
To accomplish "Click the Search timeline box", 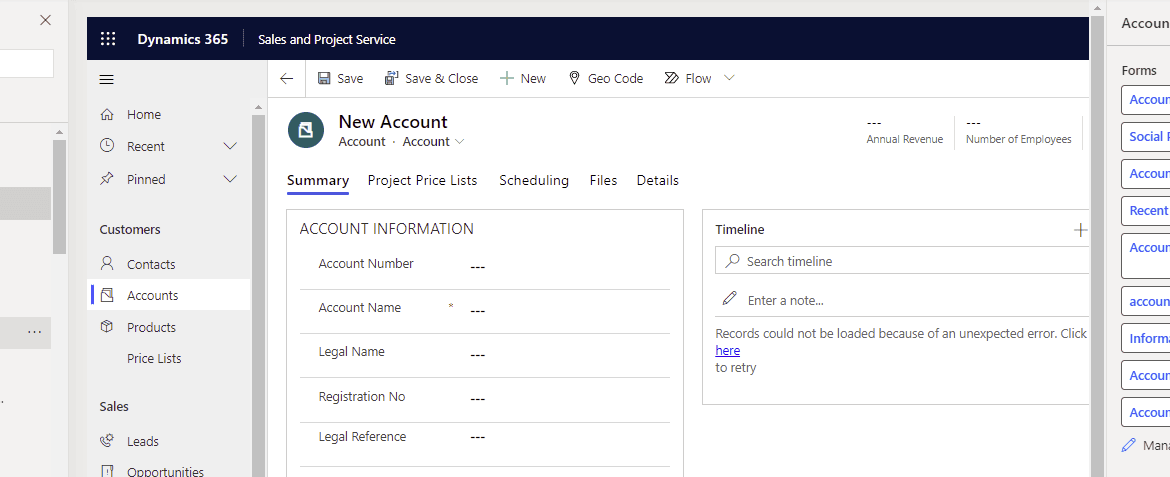I will 901,261.
